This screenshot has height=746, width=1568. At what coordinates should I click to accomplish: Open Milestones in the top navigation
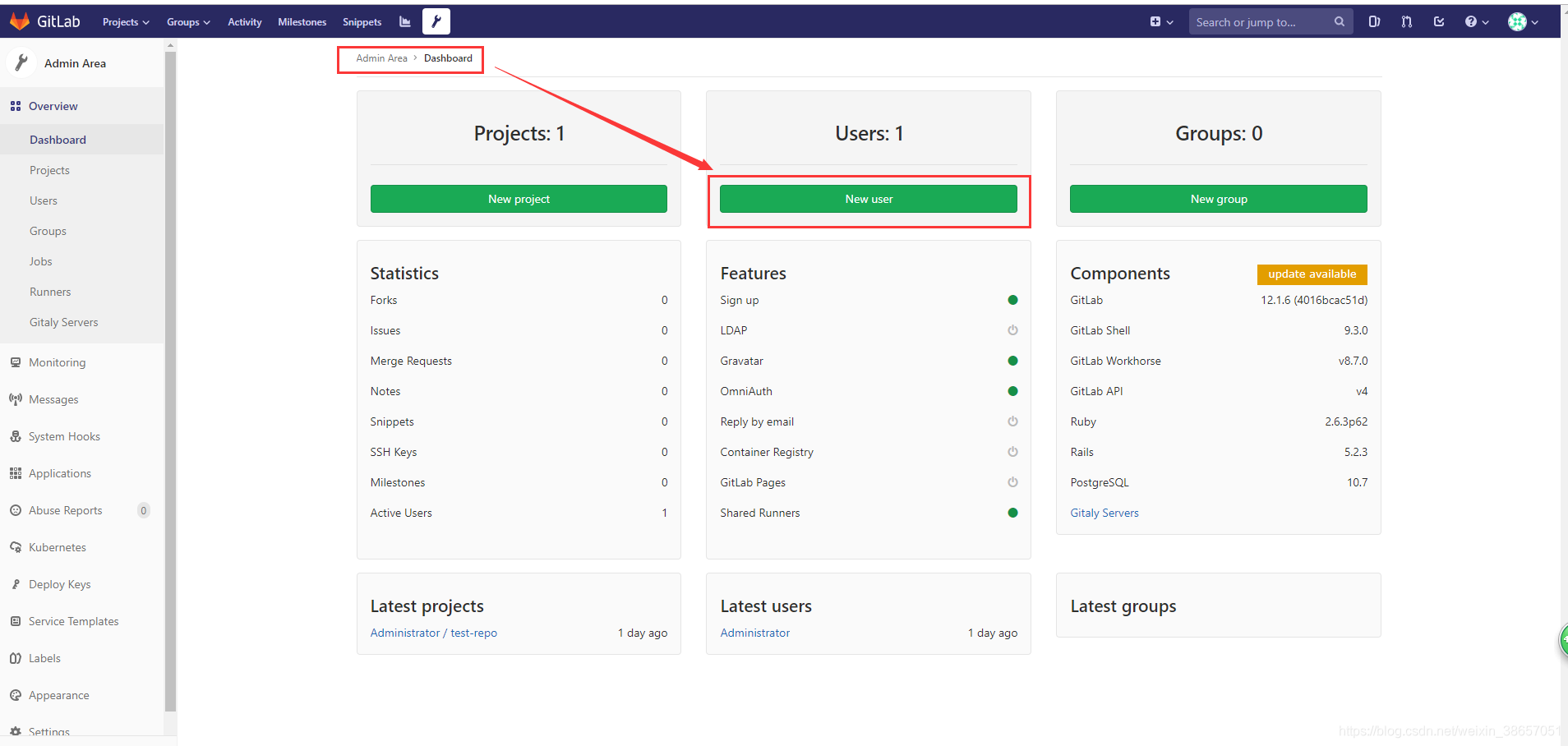coord(302,22)
